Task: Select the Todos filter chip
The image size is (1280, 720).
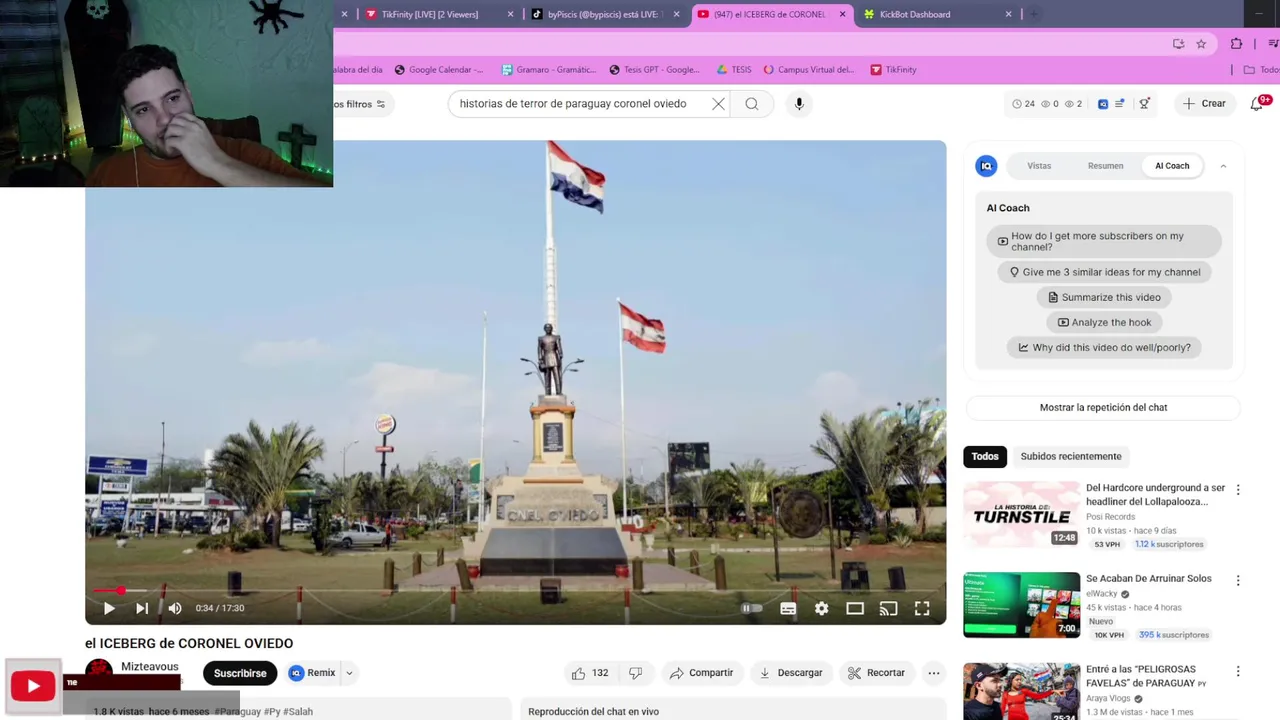Action: (x=985, y=456)
